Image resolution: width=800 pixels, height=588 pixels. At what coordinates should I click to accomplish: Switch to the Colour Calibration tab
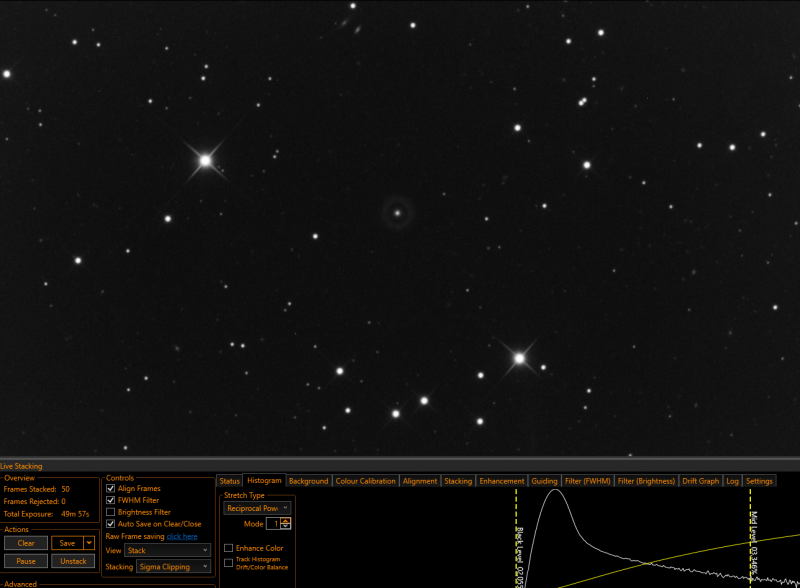[x=365, y=481]
